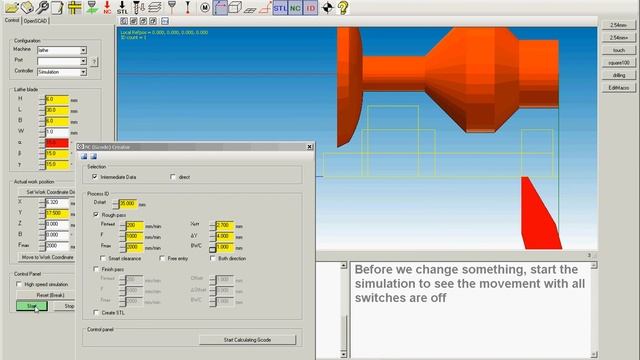This screenshot has height=360, width=640.
Task: Open the Machine dropdown showing lathe
Action: 83,50
